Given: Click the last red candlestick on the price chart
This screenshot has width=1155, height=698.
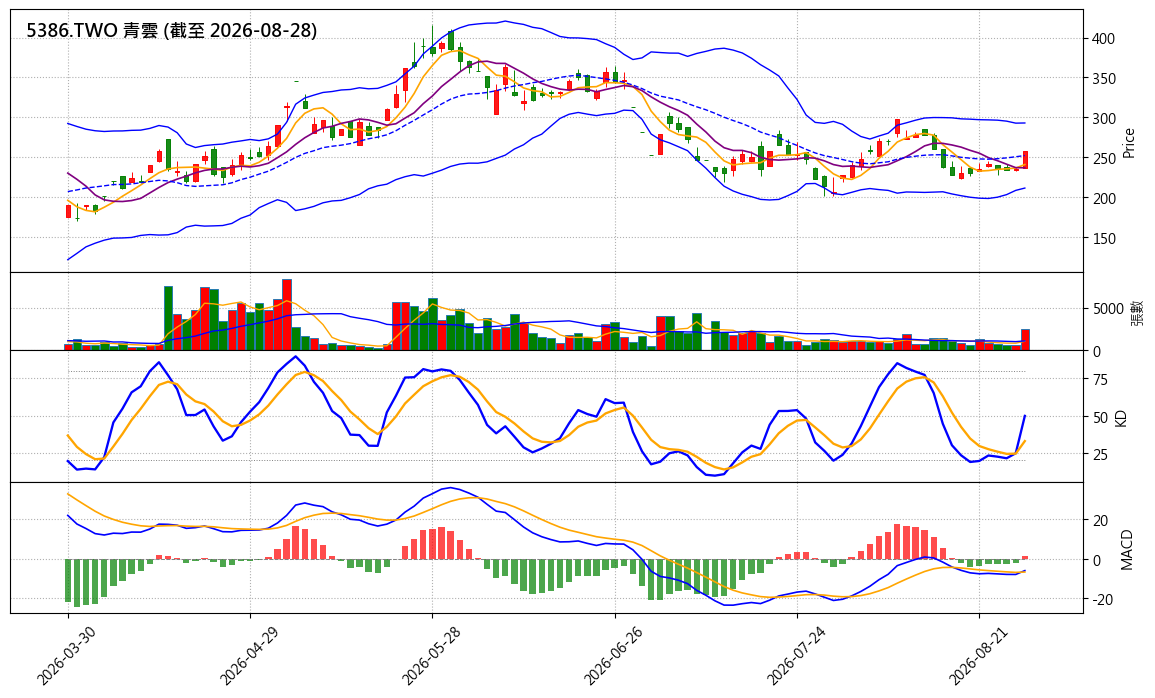Looking at the screenshot, I should point(1025,160).
